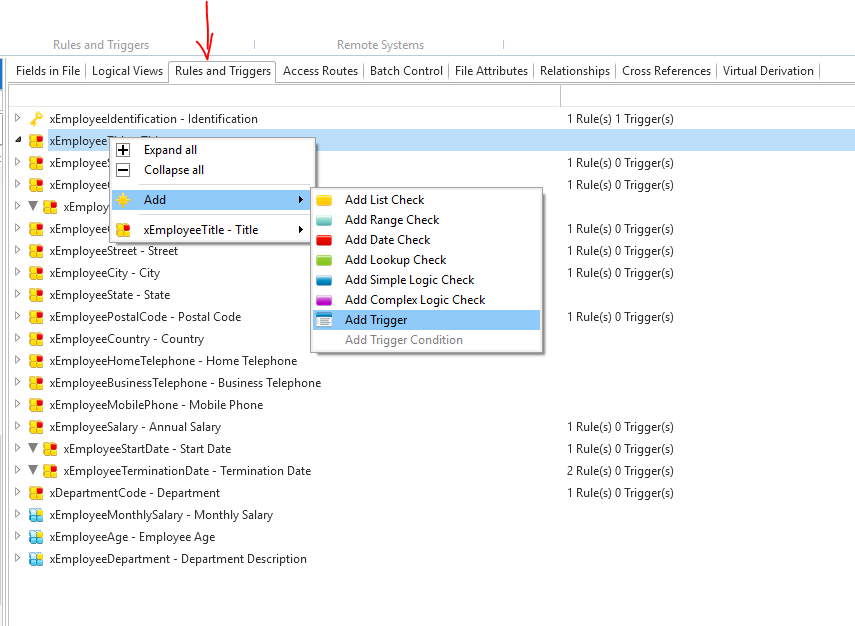The image size is (855, 626).
Task: Select Add List Check
Action: pyautogui.click(x=426, y=200)
